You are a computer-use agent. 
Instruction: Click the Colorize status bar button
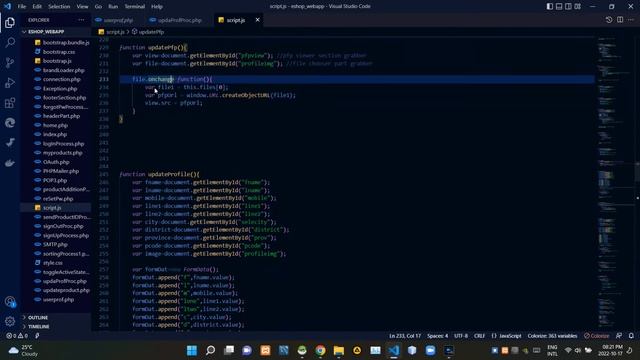pos(596,336)
